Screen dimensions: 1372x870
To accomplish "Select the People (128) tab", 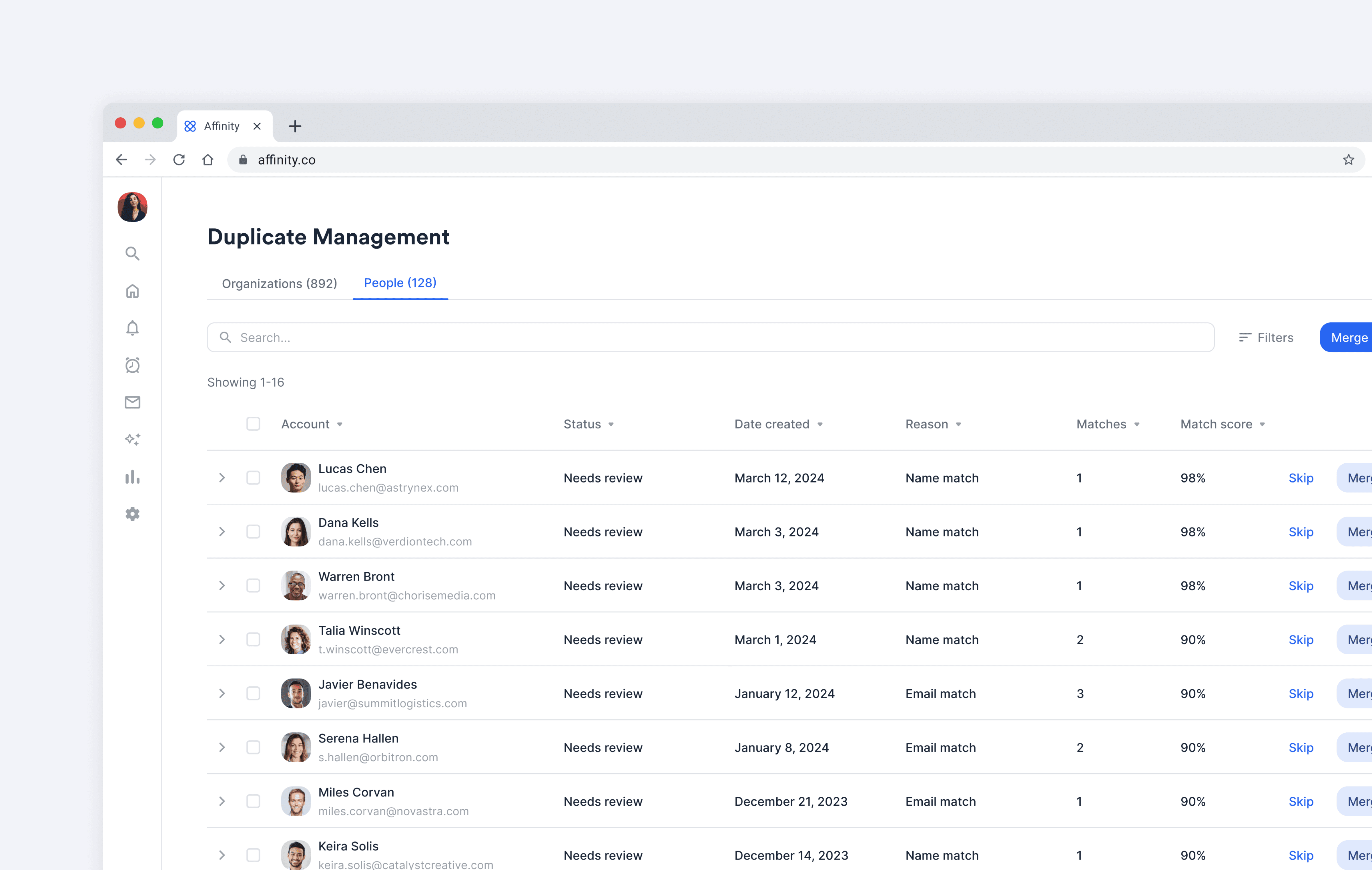I will 400,283.
